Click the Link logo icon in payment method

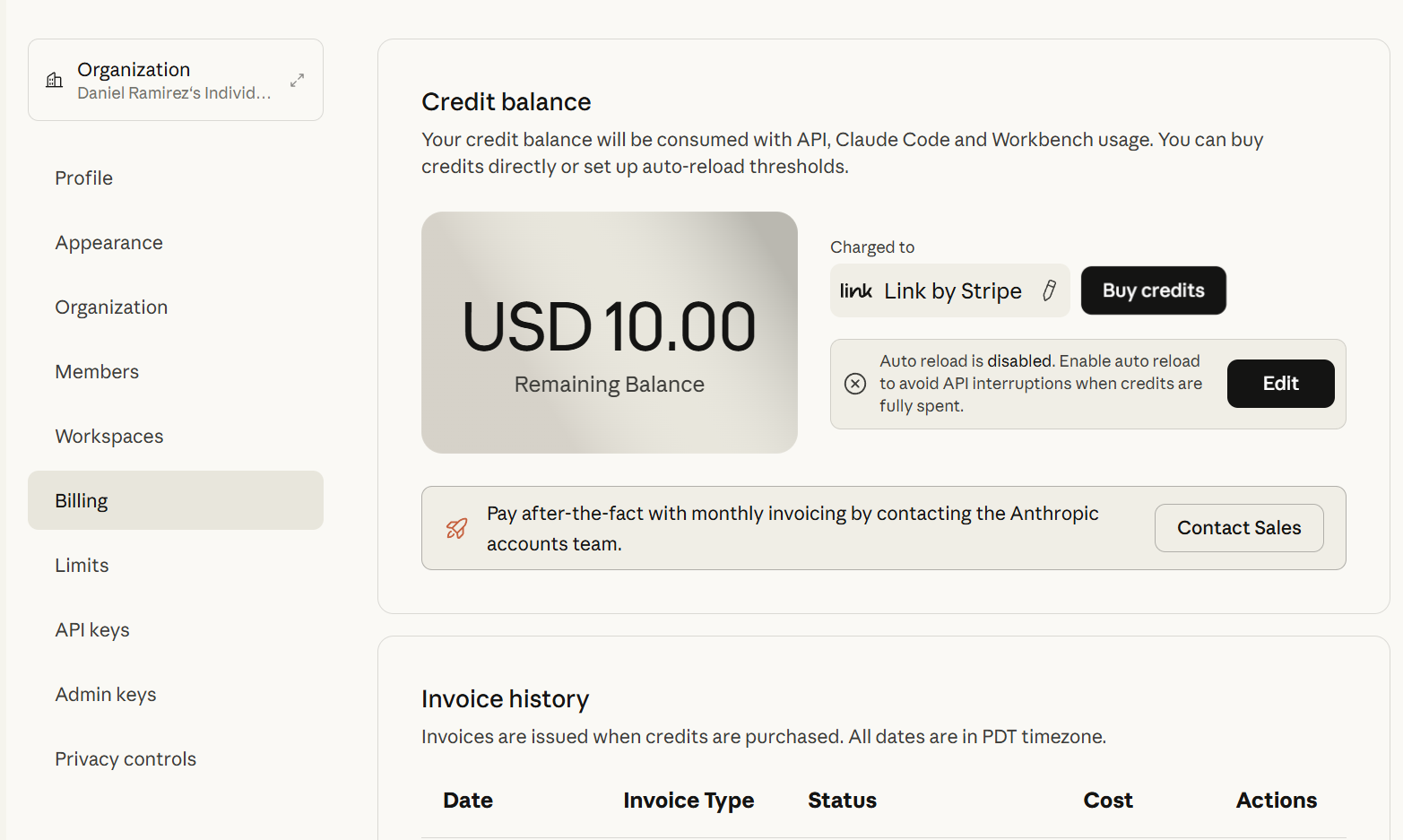point(856,290)
